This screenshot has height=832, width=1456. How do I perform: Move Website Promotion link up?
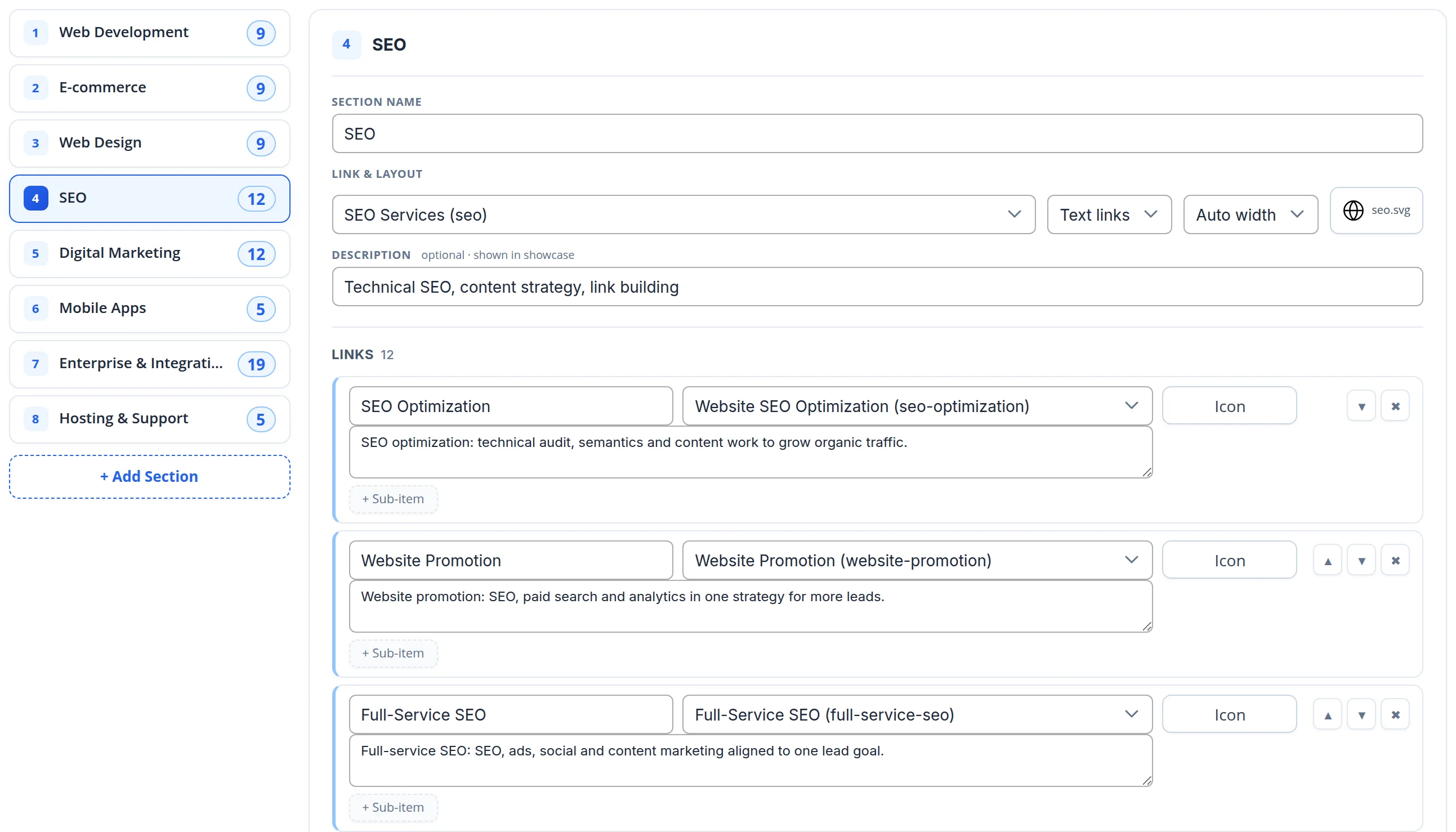point(1328,561)
